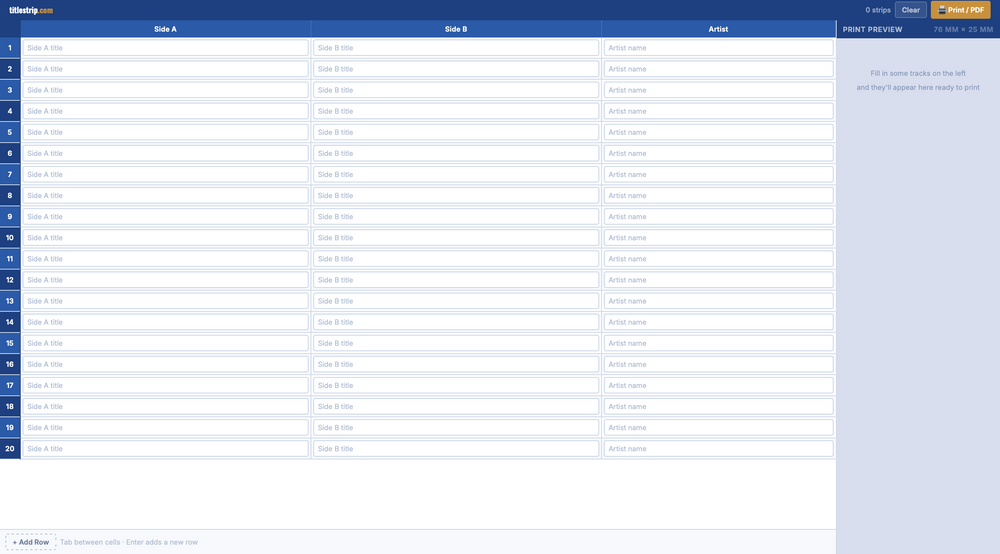Select row number 10 label
Image resolution: width=1000 pixels, height=554 pixels.
pos(10,237)
